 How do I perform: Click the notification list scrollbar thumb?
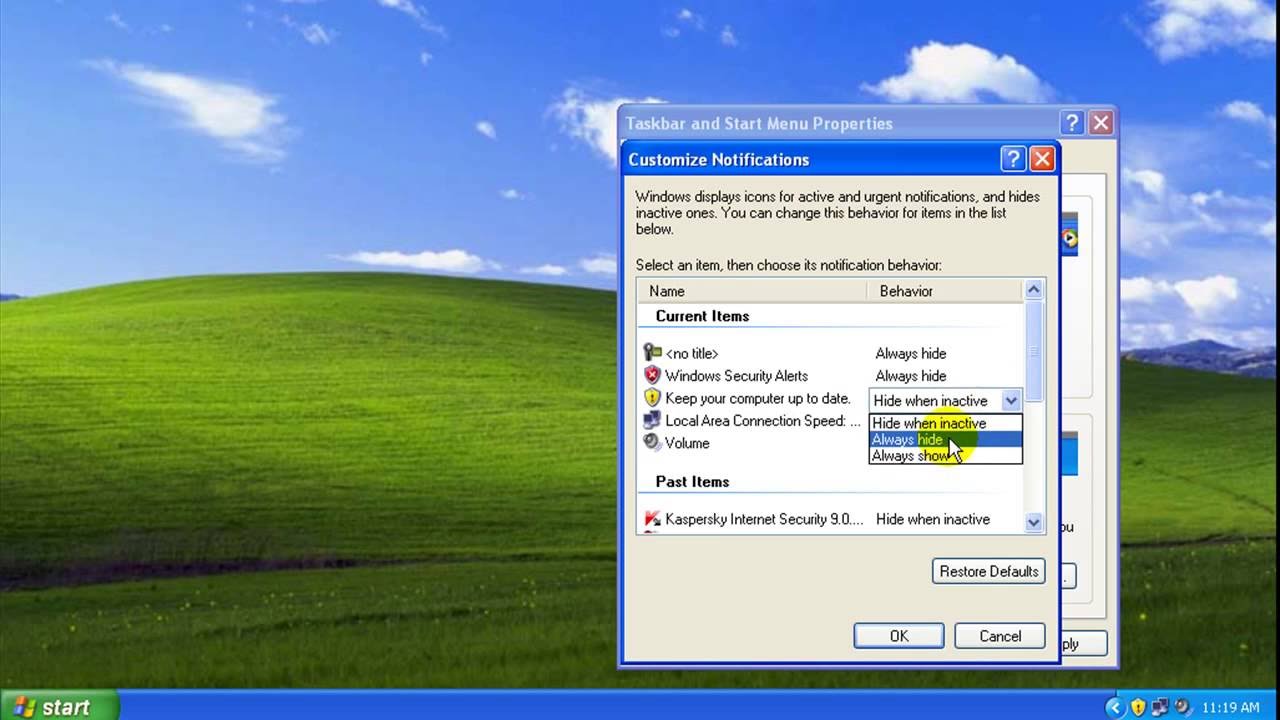click(1033, 350)
